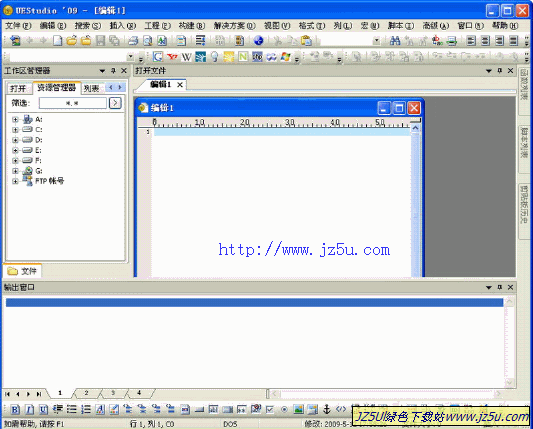The height and width of the screenshot is (429, 533).
Task: Click the HTML radio button icon
Action: click(284, 410)
